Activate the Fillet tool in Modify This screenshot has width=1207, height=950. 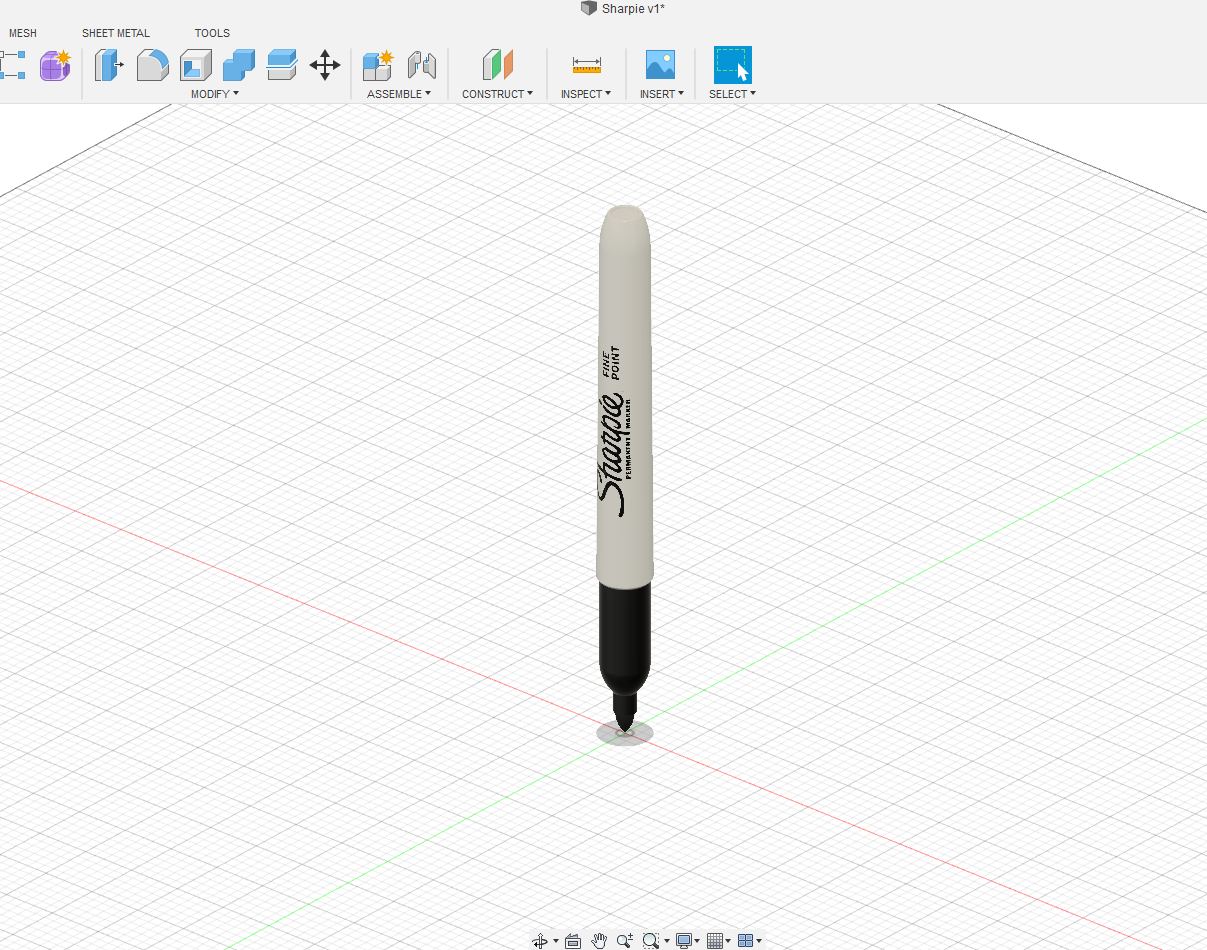152,64
